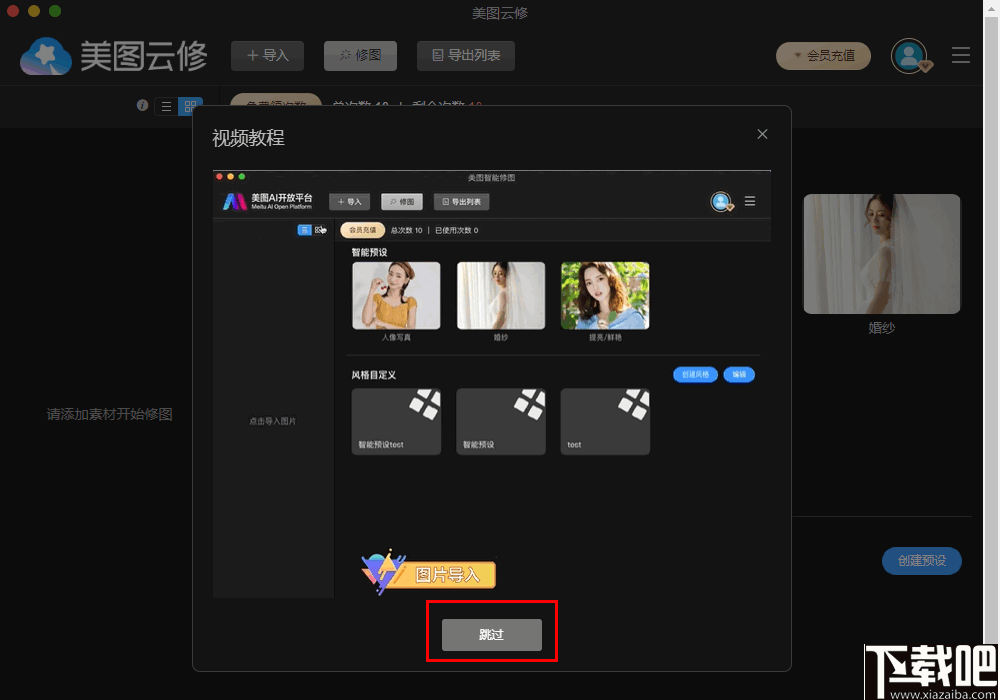
Task: Click the 图片导入 banner in video
Action: tap(429, 573)
